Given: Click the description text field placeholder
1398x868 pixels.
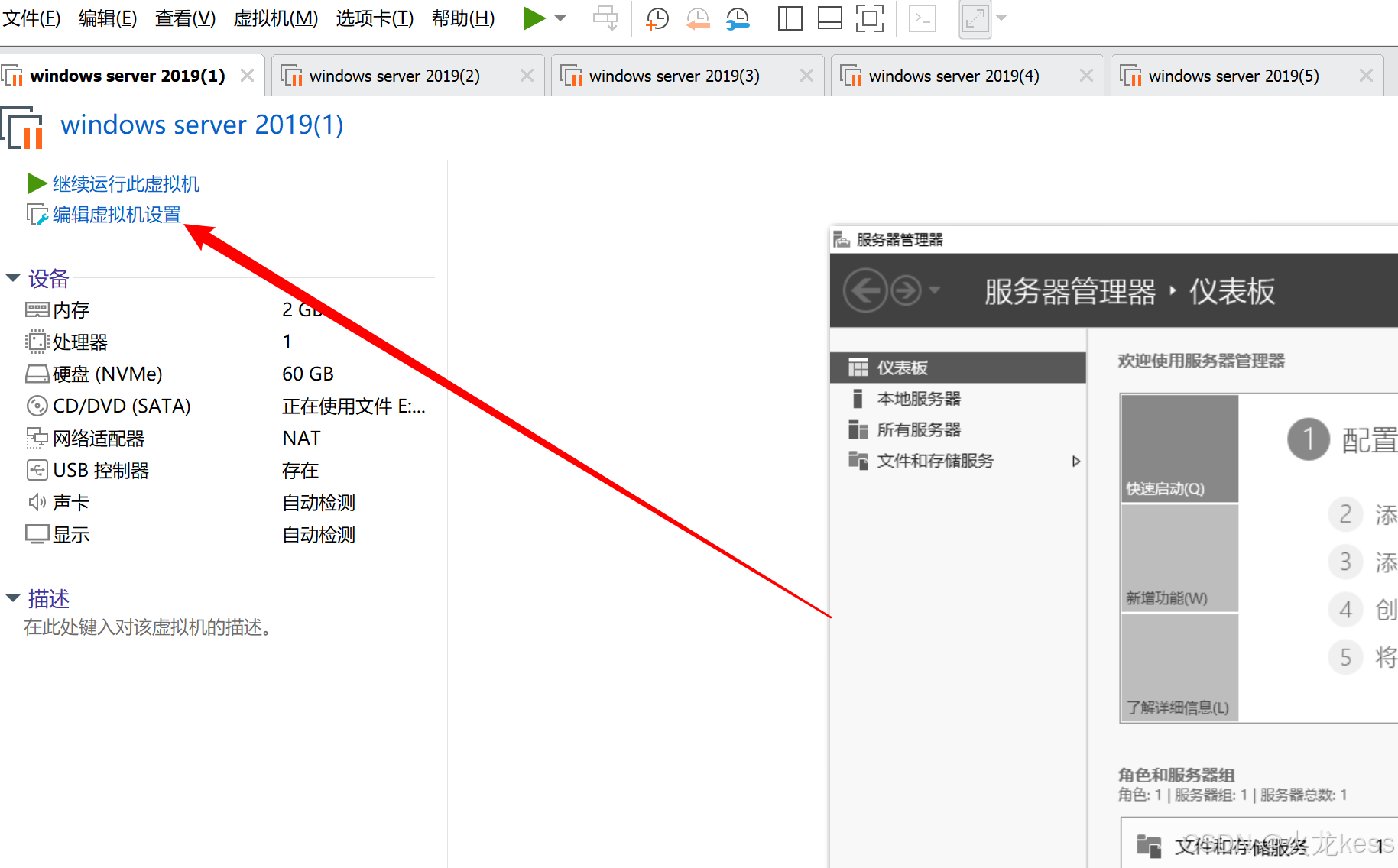Looking at the screenshot, I should tap(148, 627).
